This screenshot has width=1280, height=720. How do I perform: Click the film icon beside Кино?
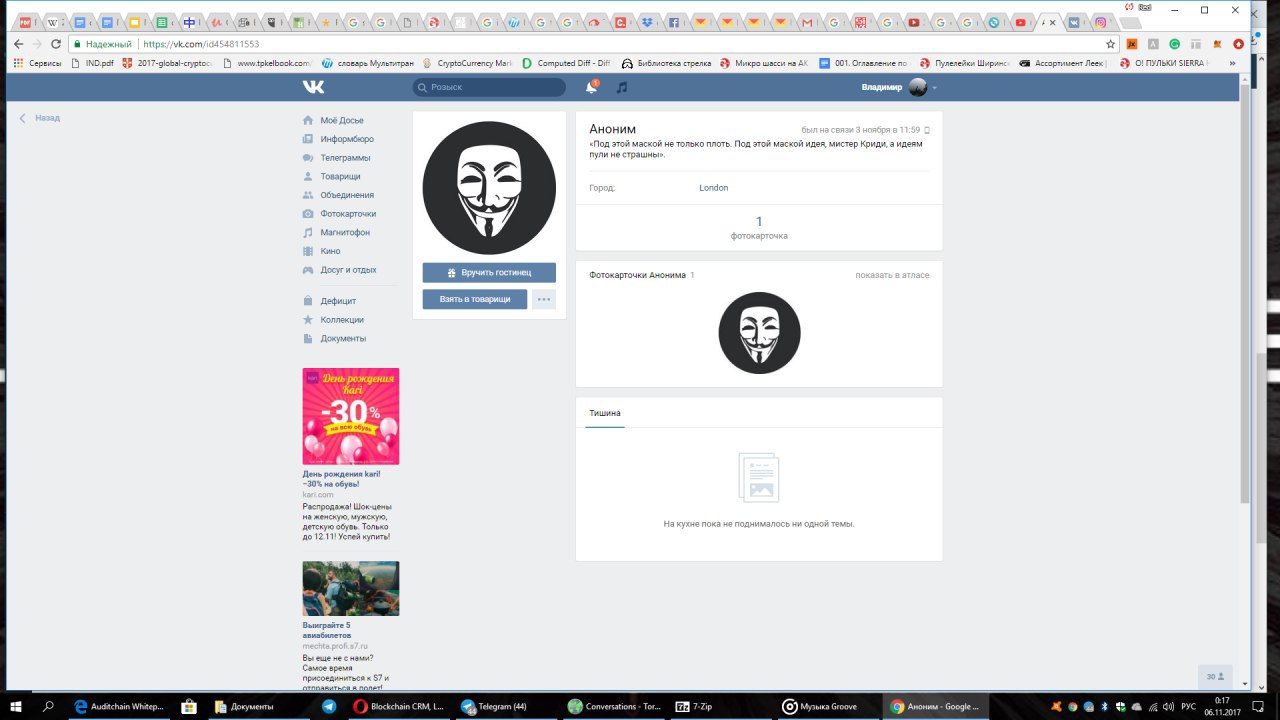(309, 251)
